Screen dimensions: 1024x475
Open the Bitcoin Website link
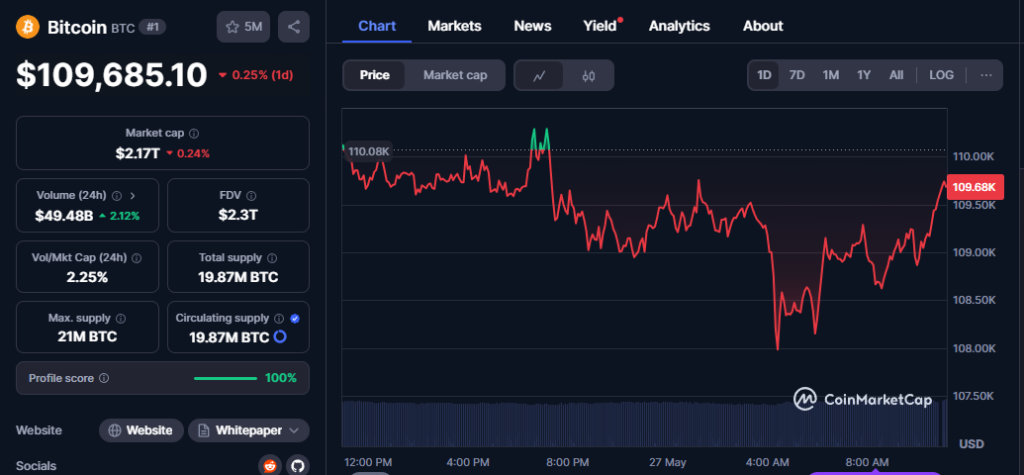141,431
